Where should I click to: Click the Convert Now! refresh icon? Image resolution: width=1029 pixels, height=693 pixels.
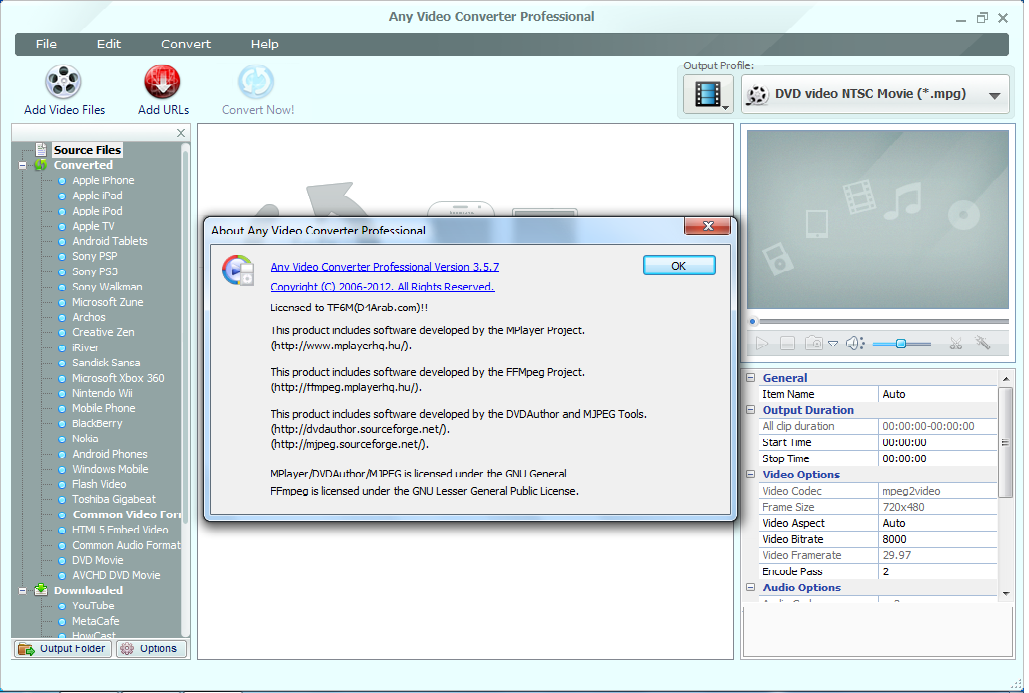[x=256, y=82]
